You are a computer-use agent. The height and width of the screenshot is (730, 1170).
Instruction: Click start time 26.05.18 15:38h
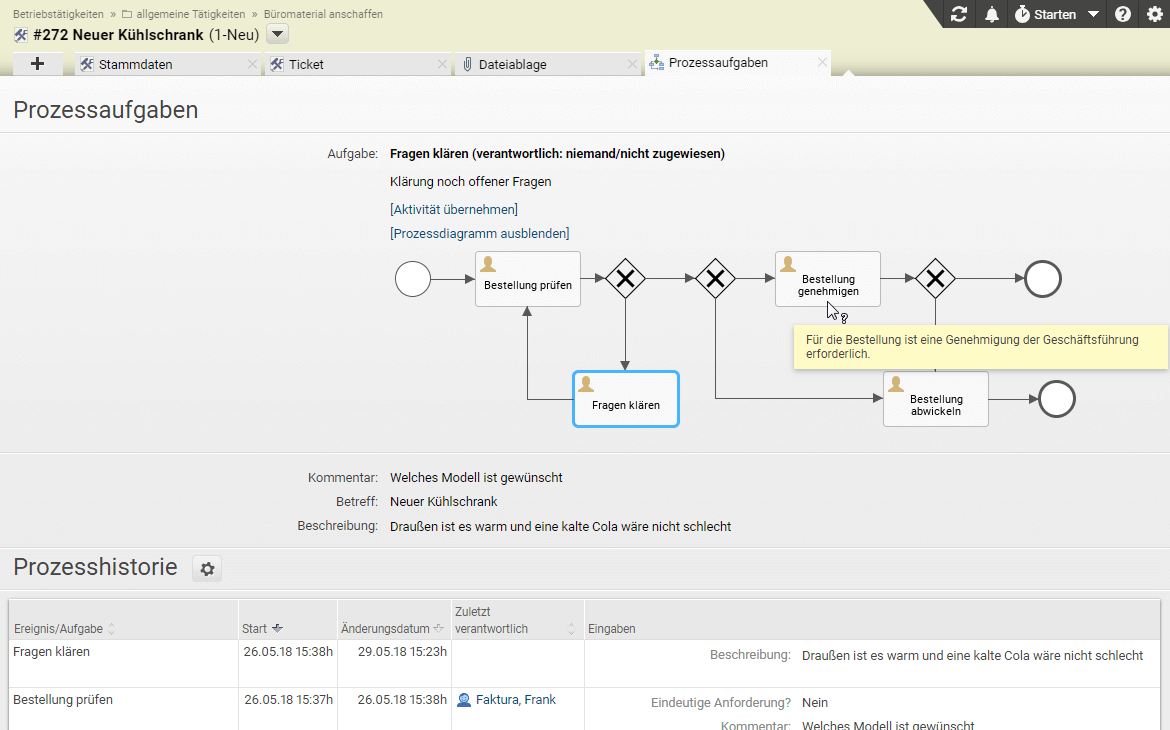point(288,652)
